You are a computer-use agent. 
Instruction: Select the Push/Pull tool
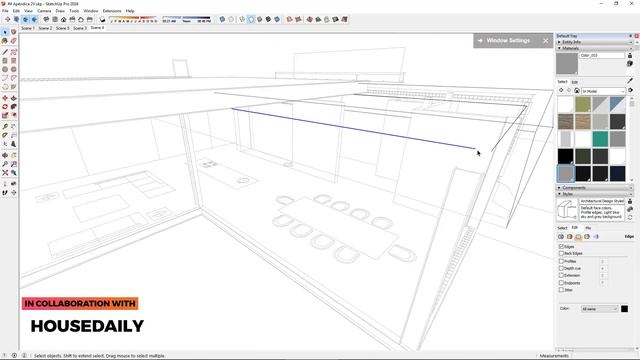click(13, 98)
